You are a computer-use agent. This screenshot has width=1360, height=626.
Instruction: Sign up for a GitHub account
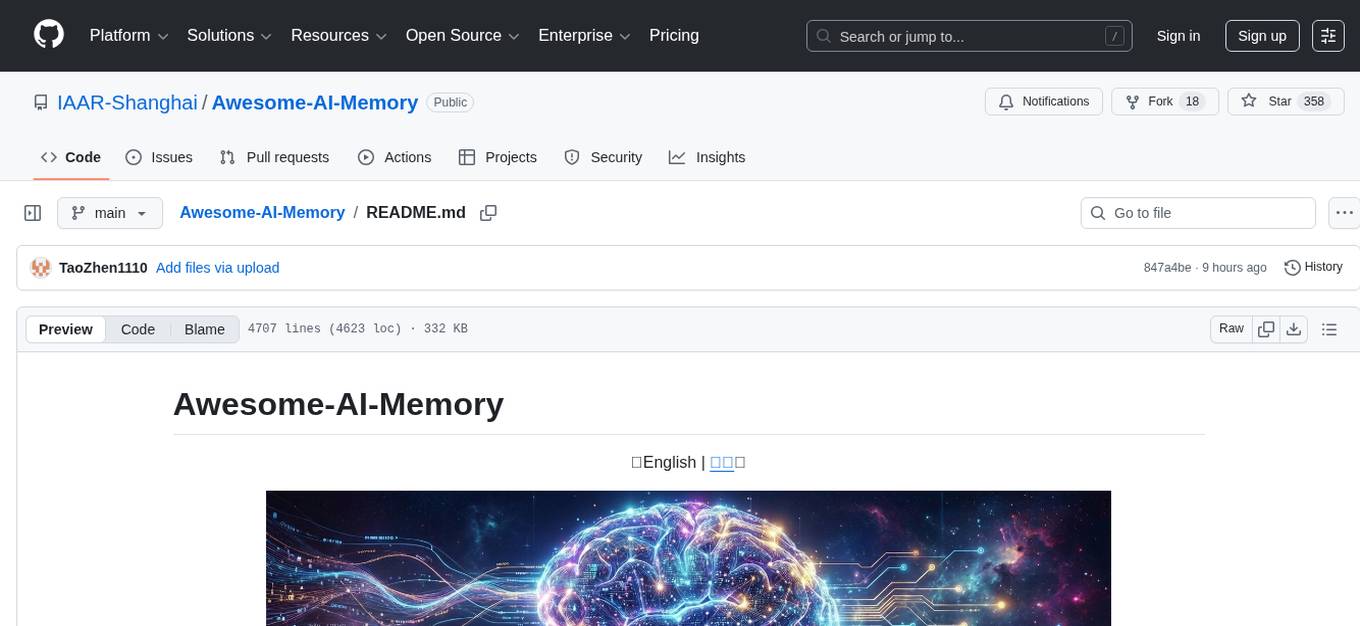pyautogui.click(x=1261, y=35)
